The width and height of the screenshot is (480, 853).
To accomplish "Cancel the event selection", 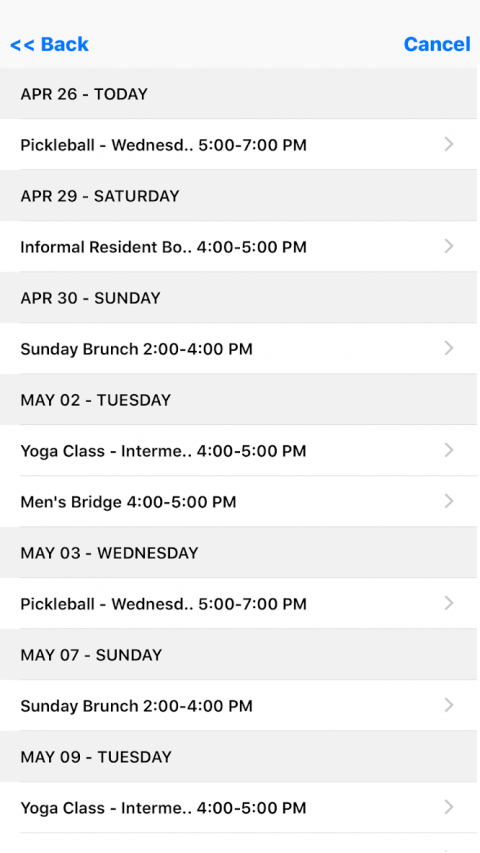I will click(437, 44).
